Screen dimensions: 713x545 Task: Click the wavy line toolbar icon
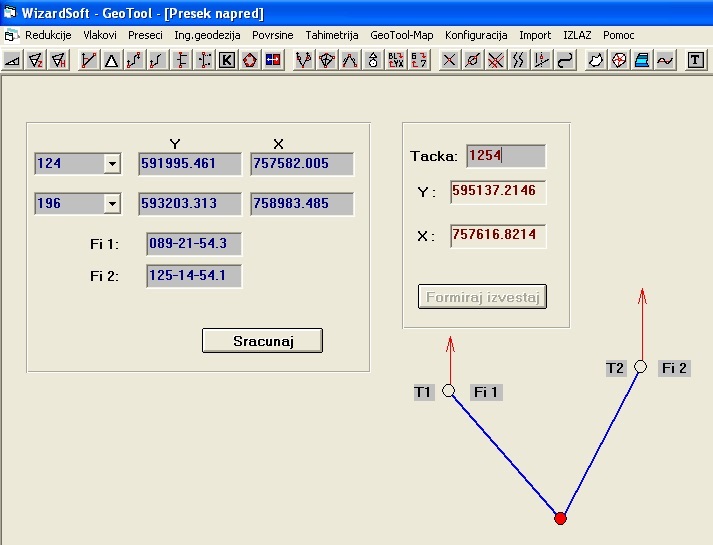click(665, 60)
